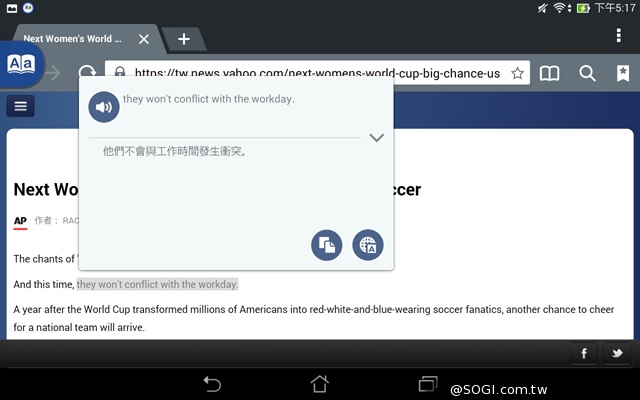Reload the current page
This screenshot has height=400, width=640.
[87, 71]
